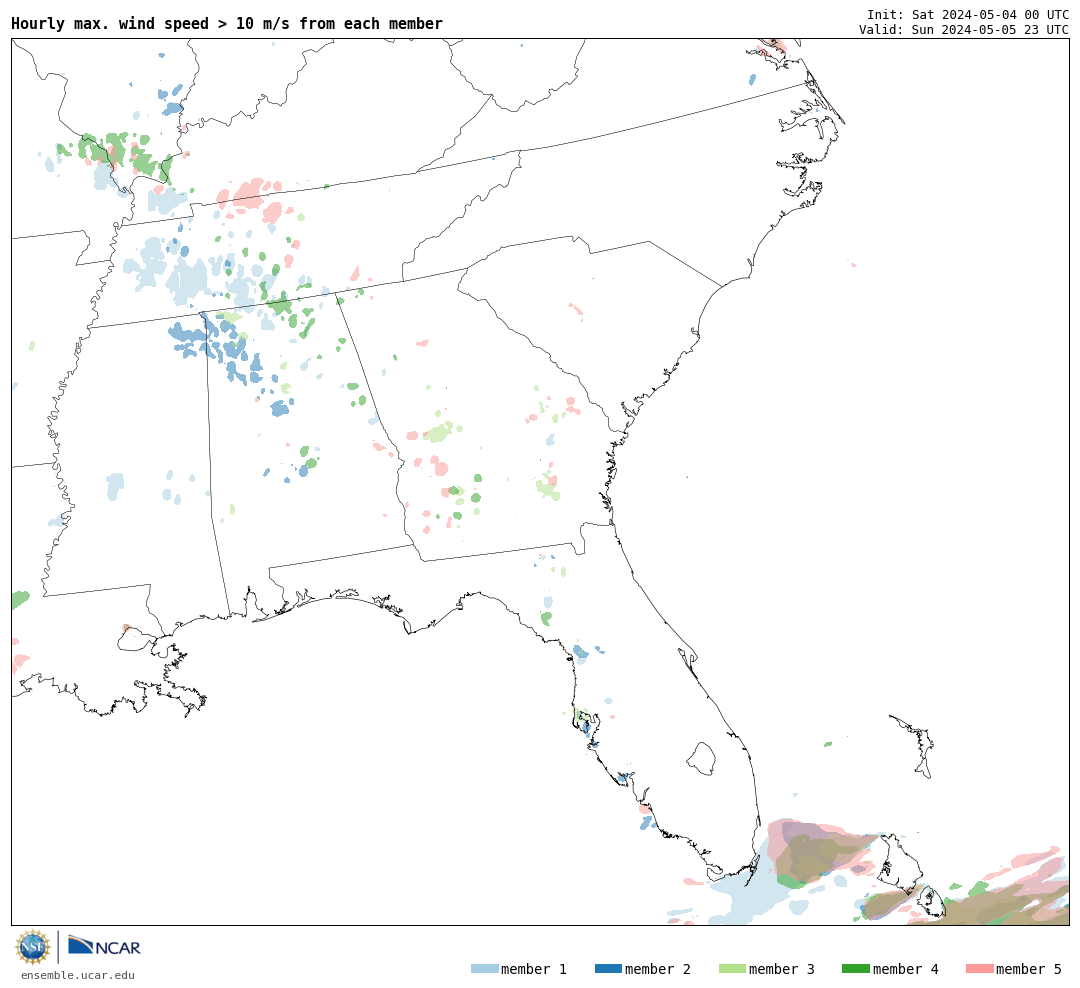Click the 'member 1' legend label
This screenshot has width=1080, height=988.
(534, 969)
